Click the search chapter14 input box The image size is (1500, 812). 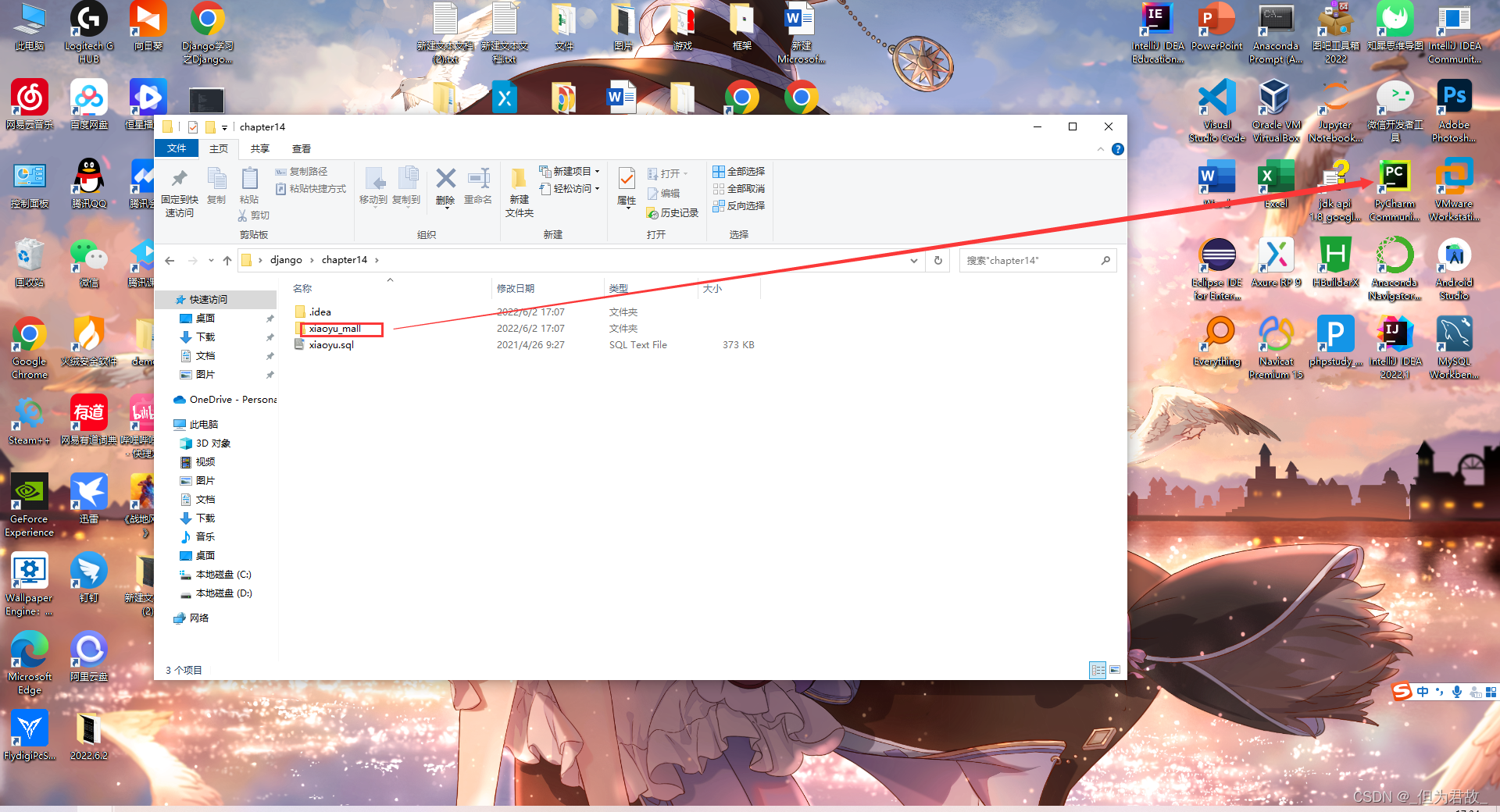(x=1037, y=260)
